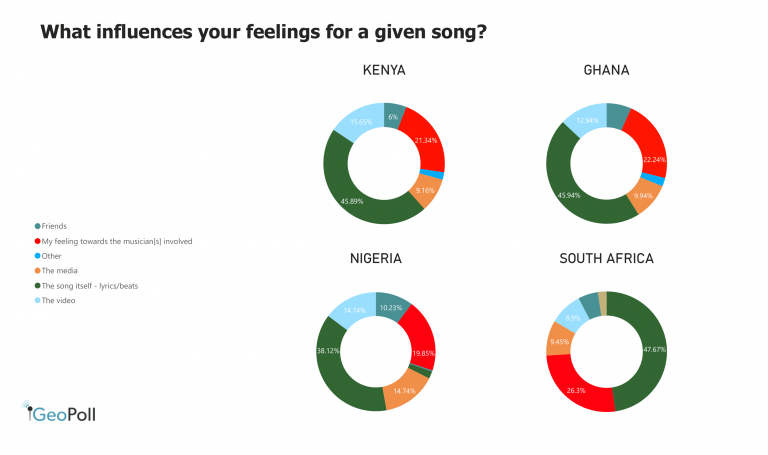768x455 pixels.
Task: Click the blue Other legend dot
Action: pos(38,256)
